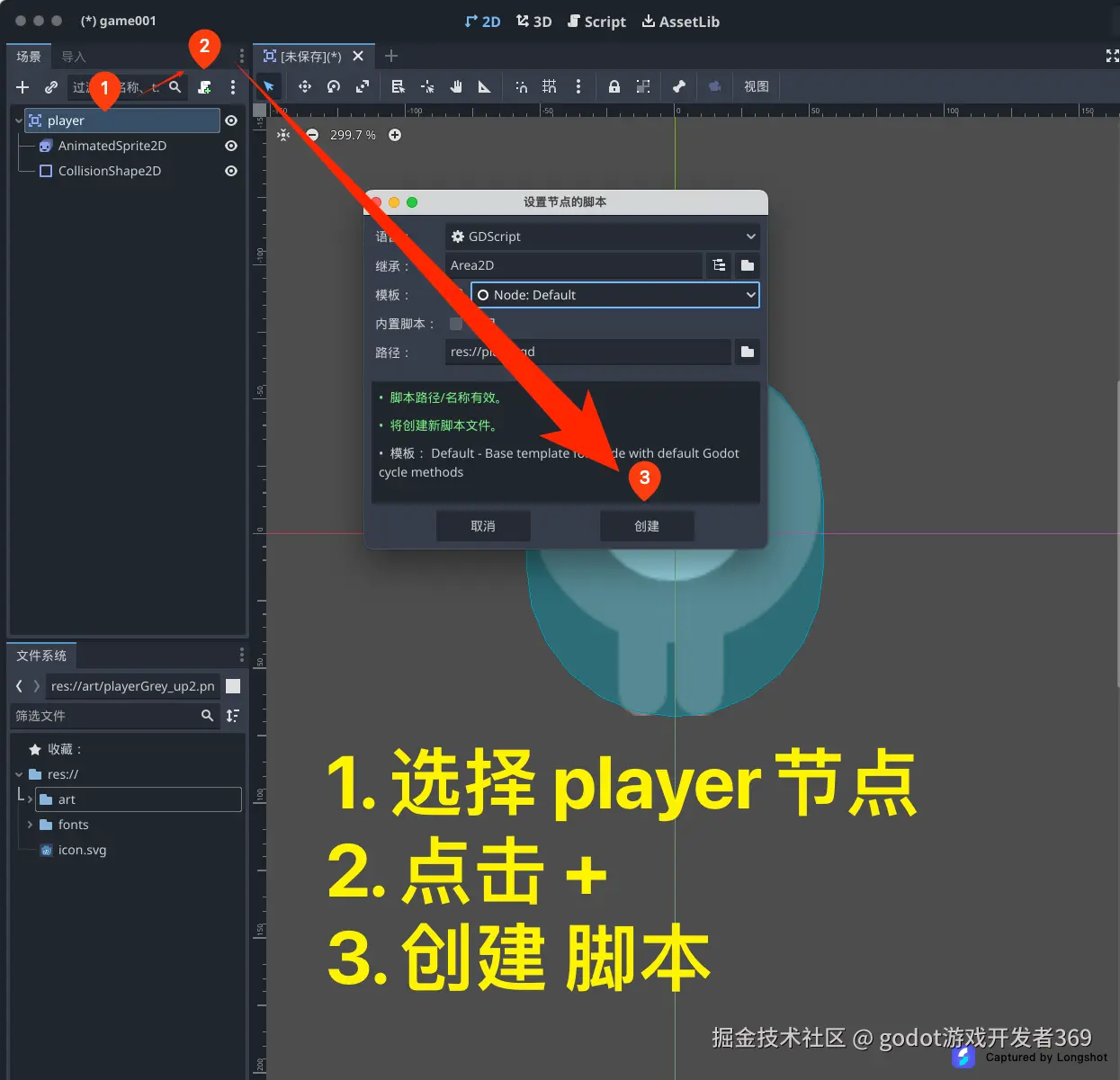Open the scene dock toolbar three-dot menu
This screenshot has width=1120, height=1080.
coord(233,87)
